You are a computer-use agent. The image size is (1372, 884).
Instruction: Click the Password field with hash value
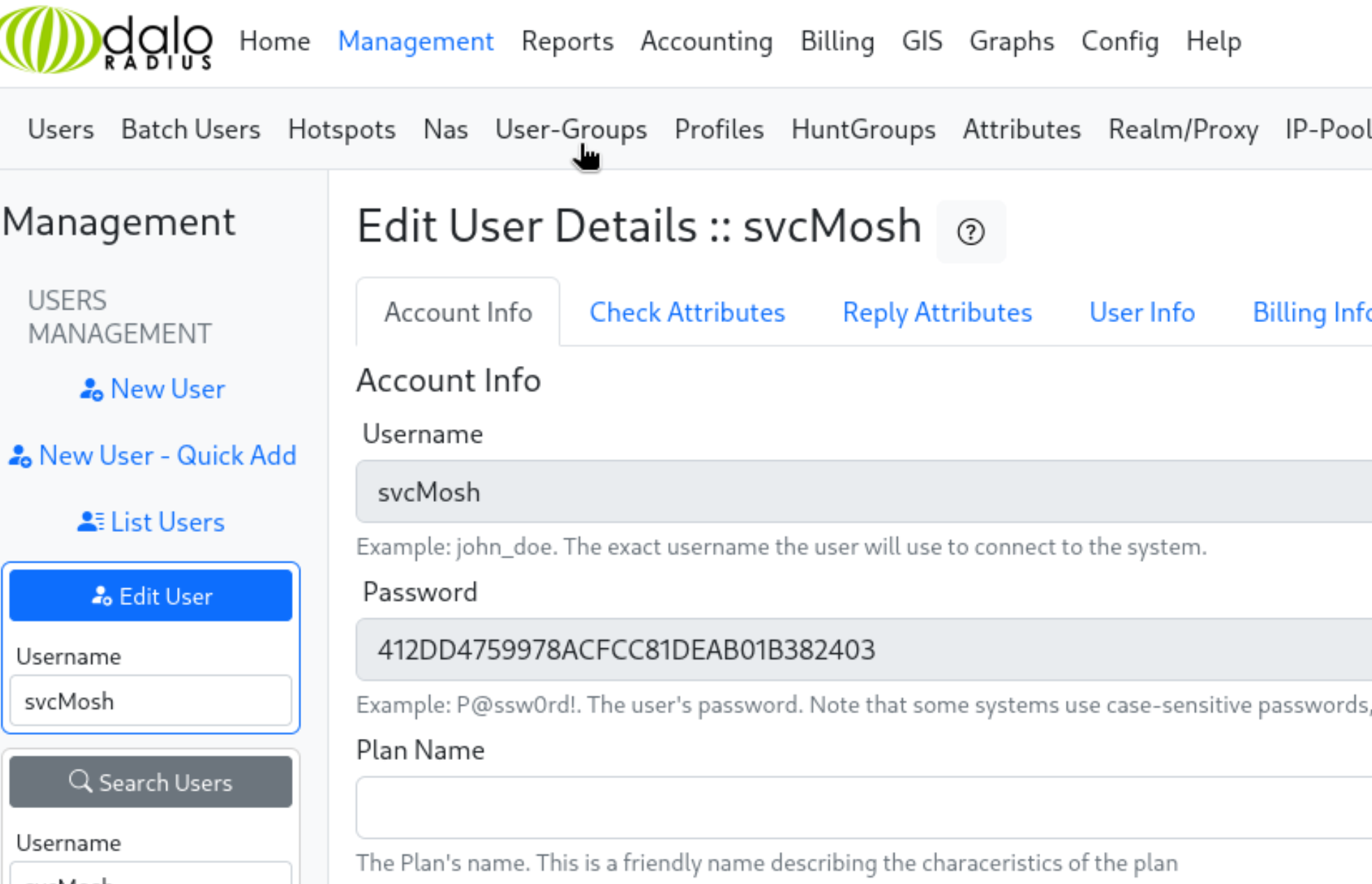[863, 649]
